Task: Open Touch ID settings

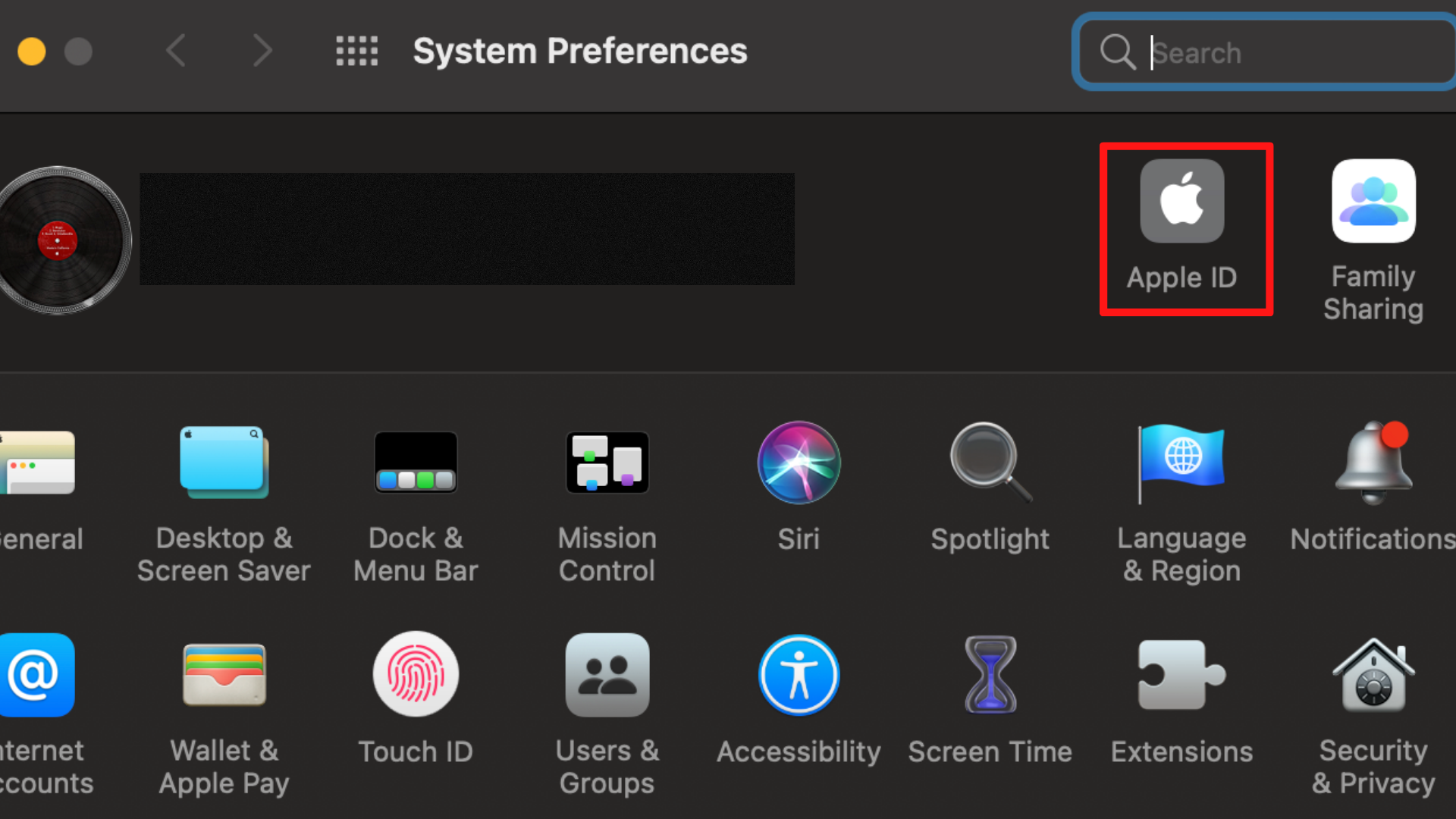Action: tap(416, 674)
